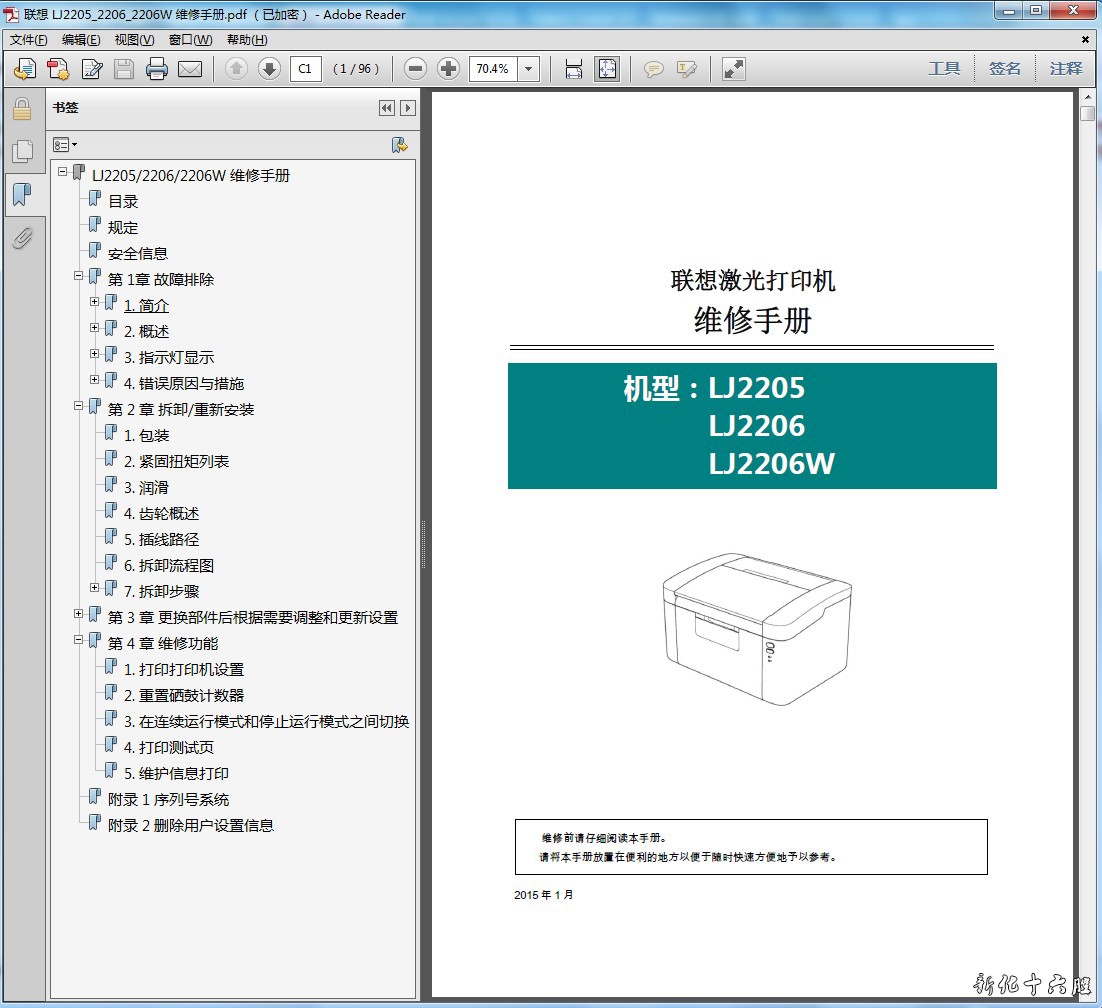Open the attachments paperclip panel
The image size is (1102, 1008).
[x=22, y=238]
